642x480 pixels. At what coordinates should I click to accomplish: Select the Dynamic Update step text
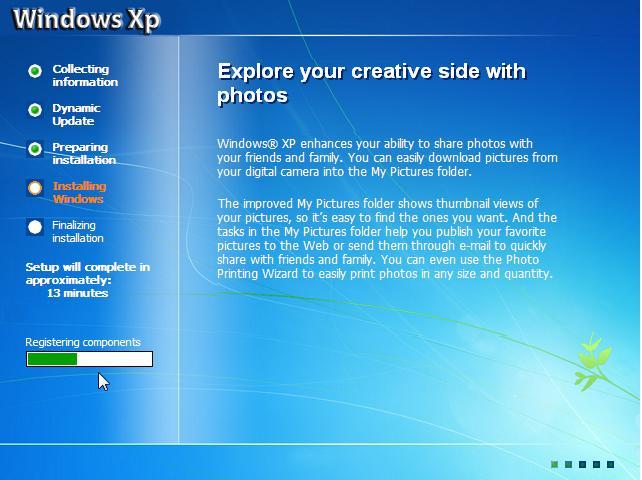click(76, 115)
